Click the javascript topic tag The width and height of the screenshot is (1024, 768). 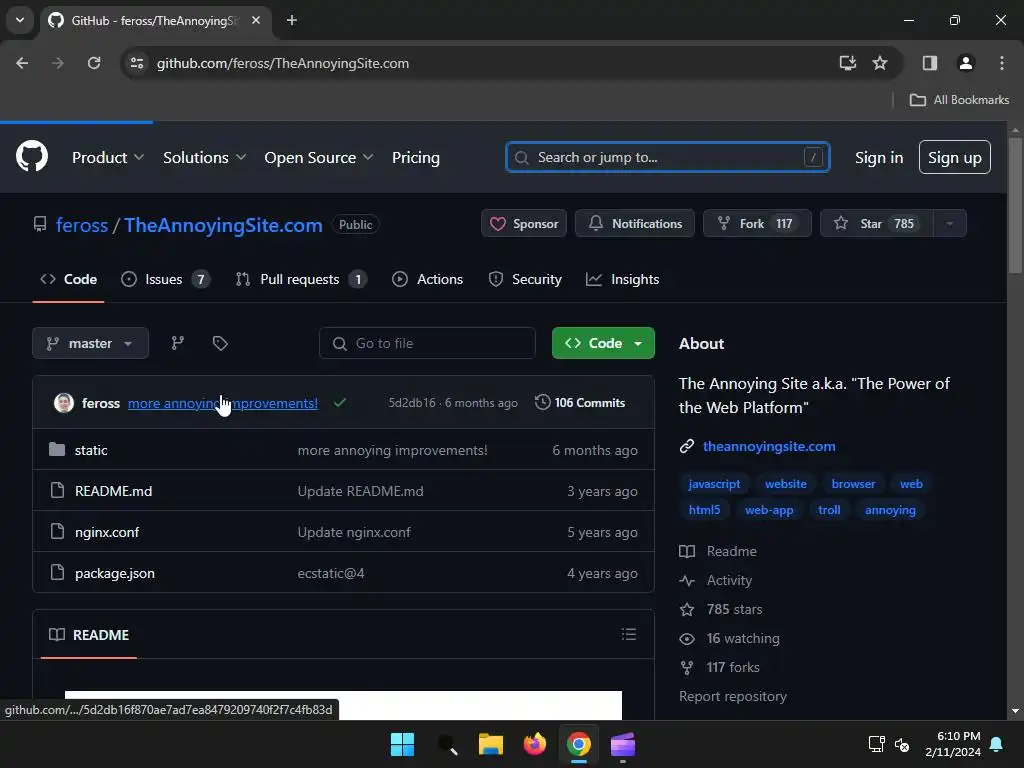click(x=714, y=484)
